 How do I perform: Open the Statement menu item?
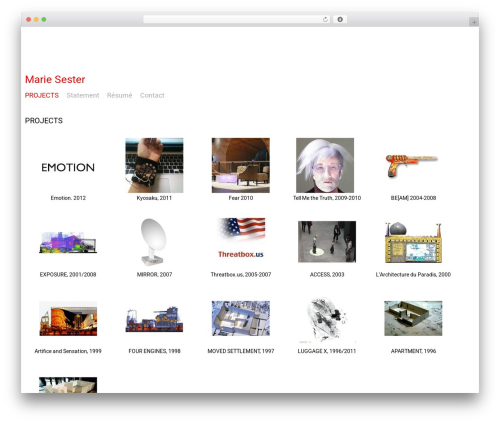[x=83, y=95]
